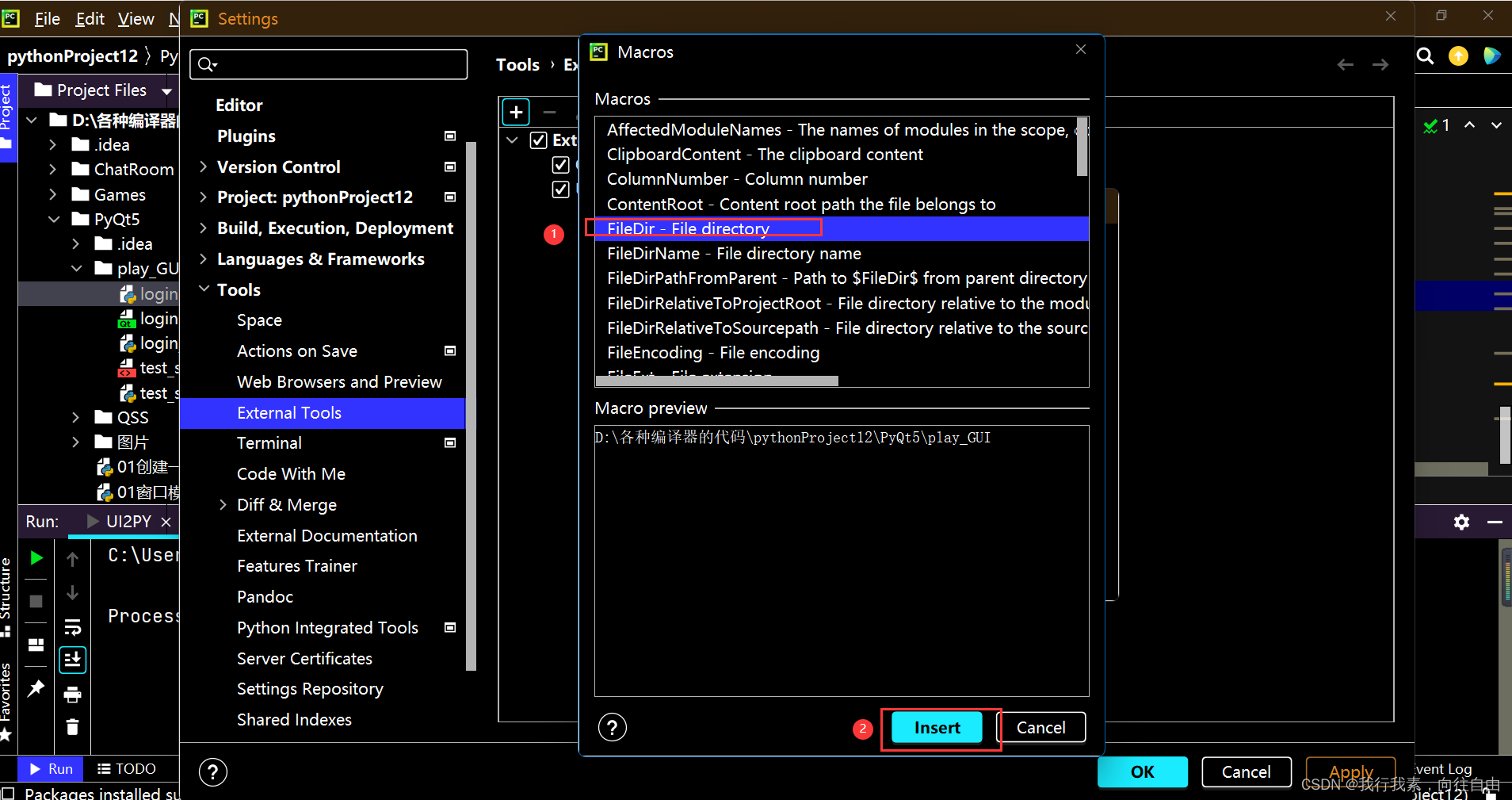
Task: Print the console output
Action: coord(72,694)
